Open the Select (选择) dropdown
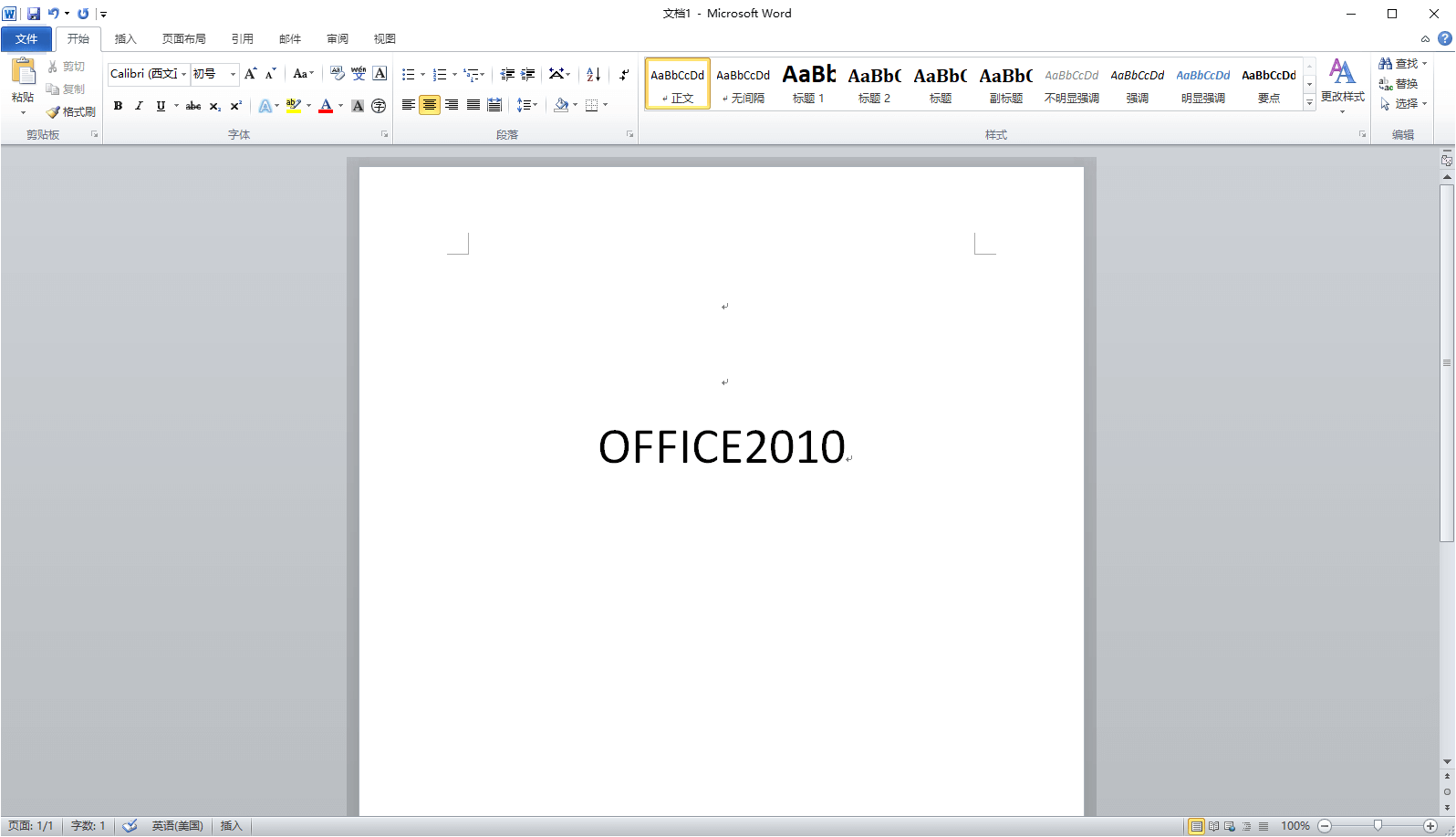The width and height of the screenshot is (1456, 837). pos(1403,104)
